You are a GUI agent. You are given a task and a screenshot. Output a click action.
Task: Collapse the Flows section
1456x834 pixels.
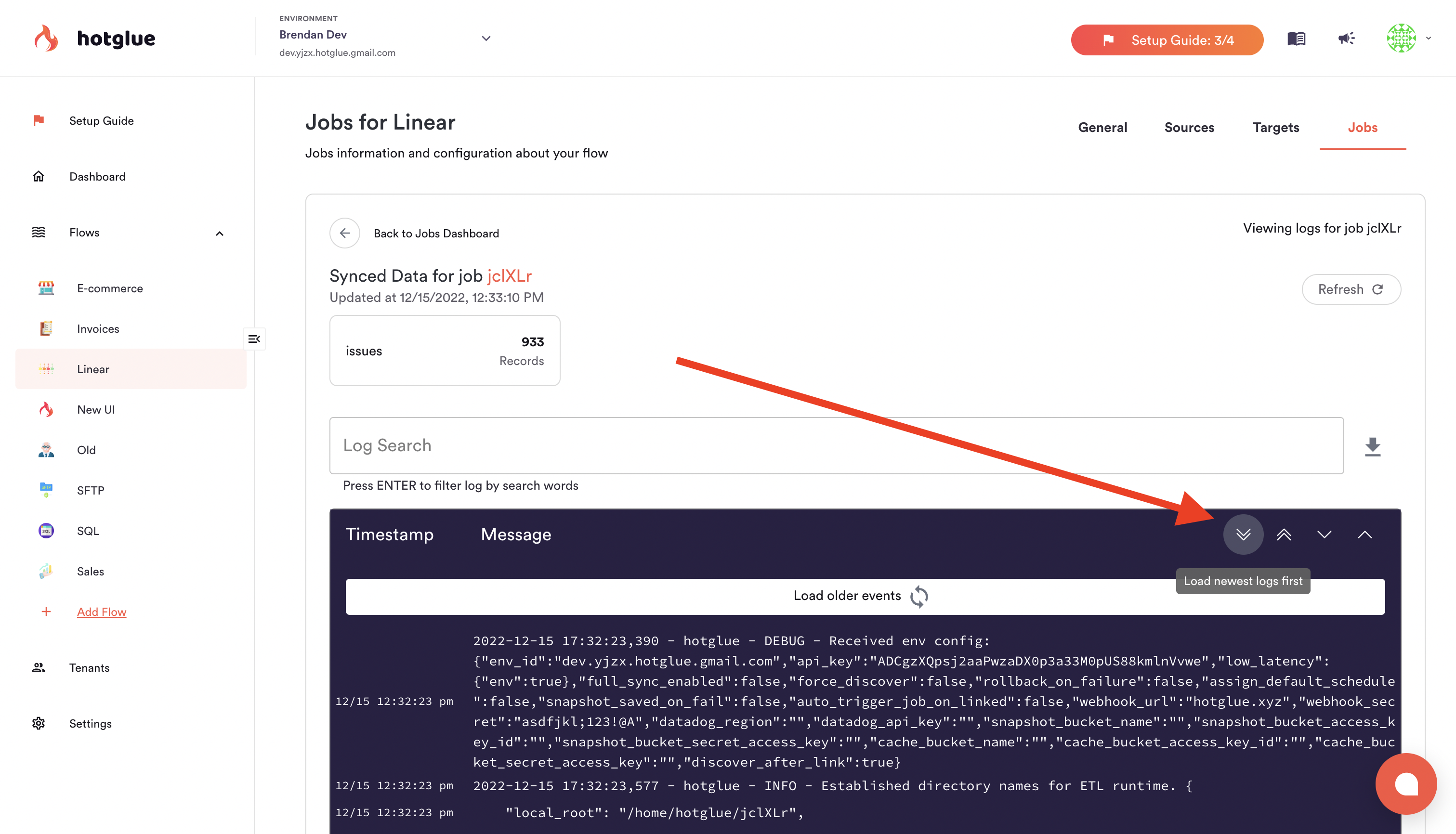point(219,233)
